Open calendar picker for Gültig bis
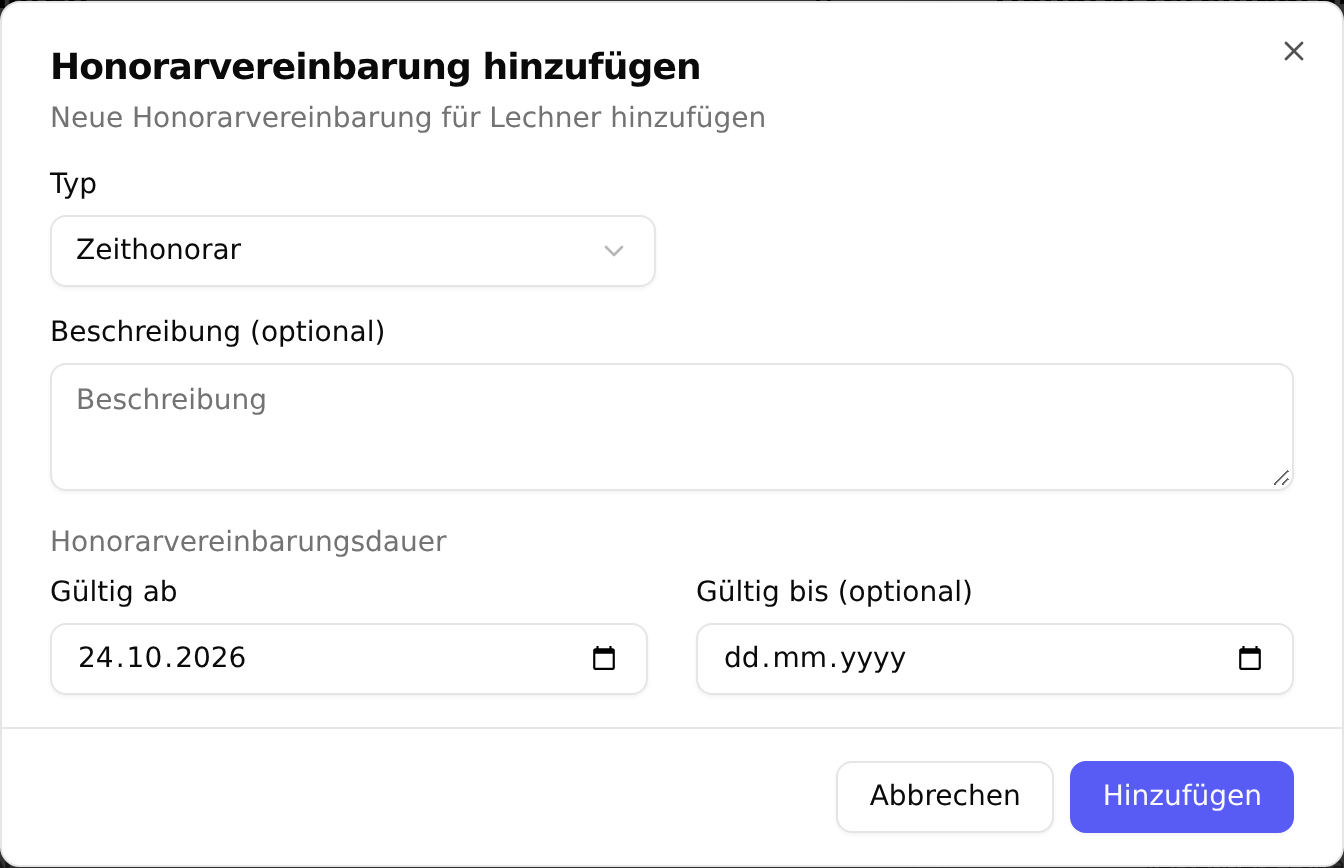This screenshot has height=868, width=1344. pyautogui.click(x=1250, y=659)
